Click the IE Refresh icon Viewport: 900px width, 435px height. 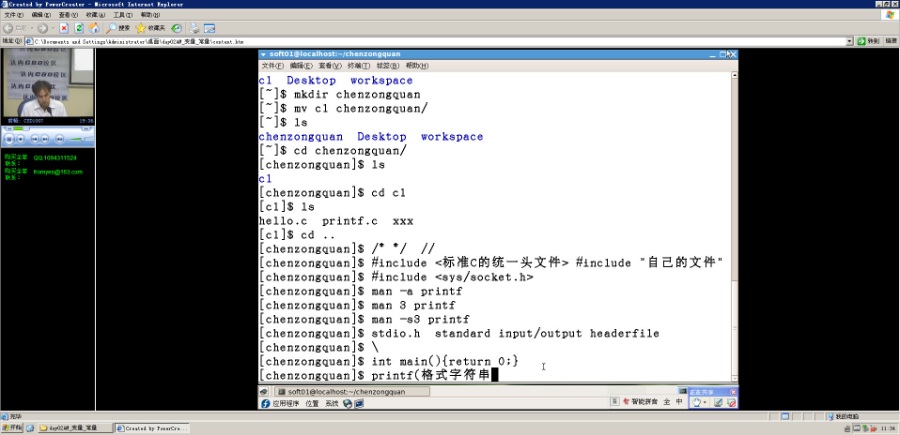point(79,28)
